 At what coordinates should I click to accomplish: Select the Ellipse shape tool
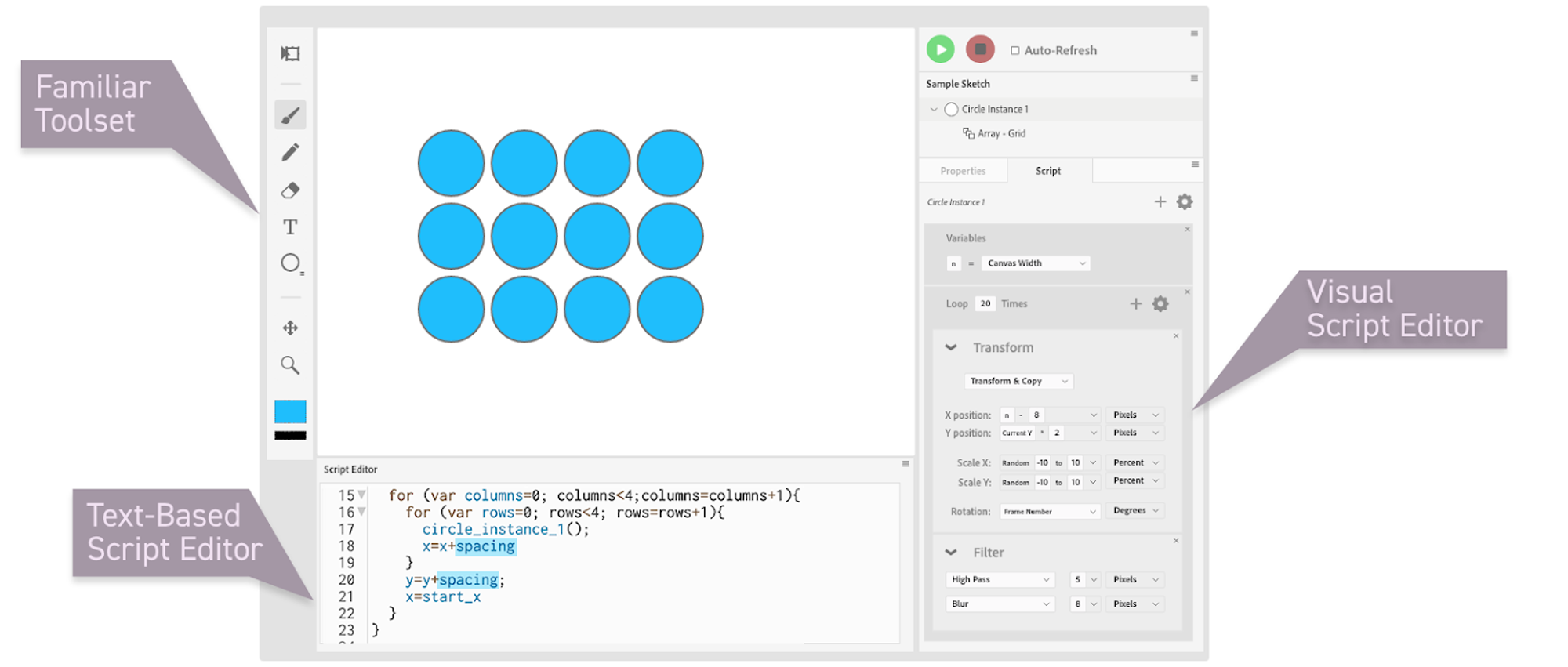coord(291,263)
